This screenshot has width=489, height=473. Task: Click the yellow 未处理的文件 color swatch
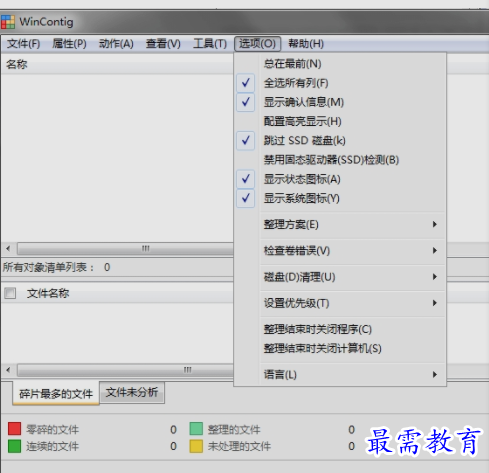[x=196, y=446]
